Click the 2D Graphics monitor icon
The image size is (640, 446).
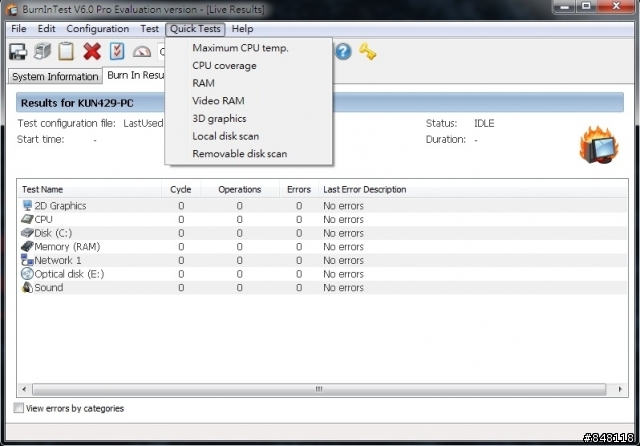tap(27, 205)
